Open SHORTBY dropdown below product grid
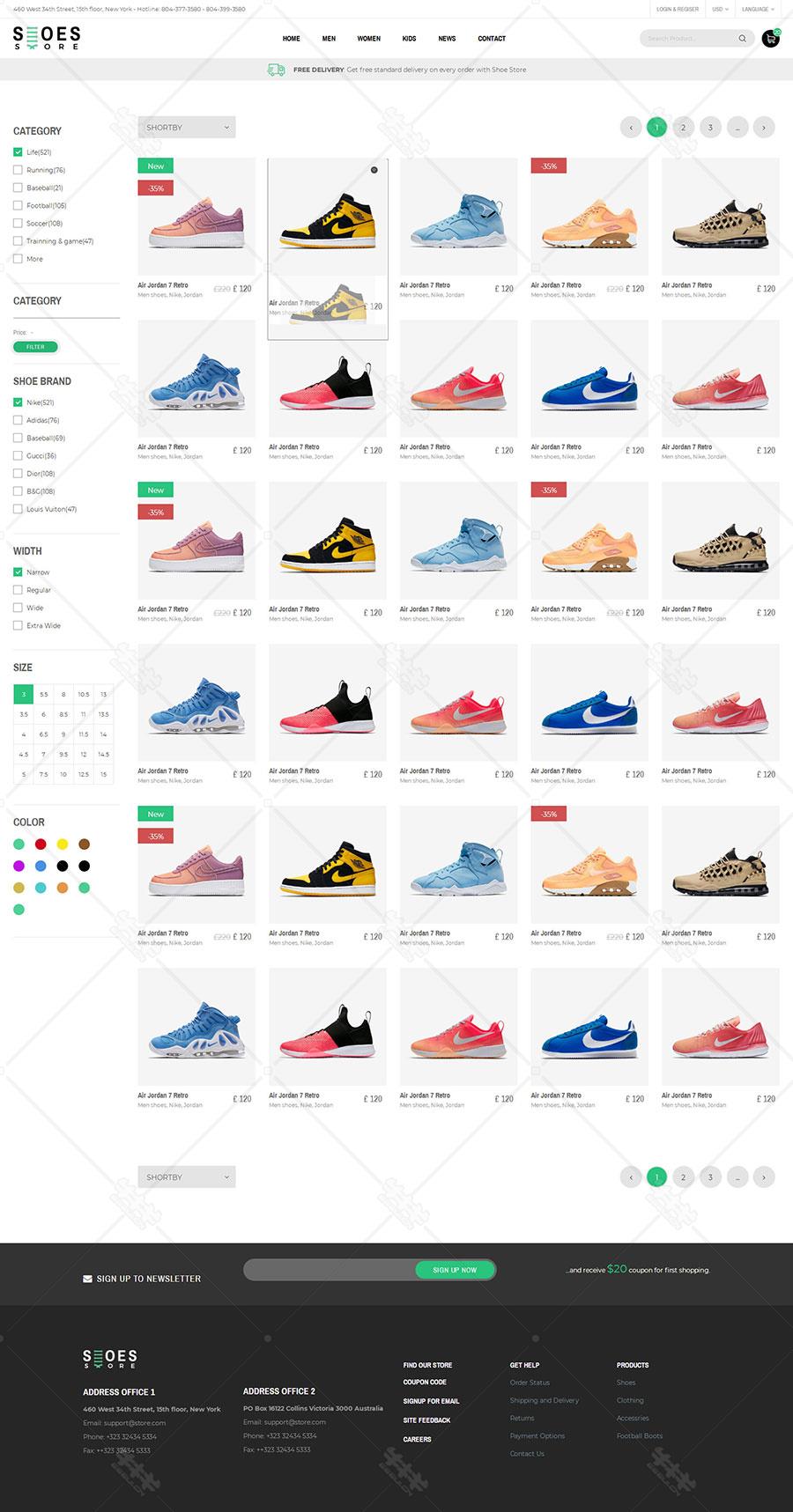The image size is (793, 1512). coord(187,1176)
